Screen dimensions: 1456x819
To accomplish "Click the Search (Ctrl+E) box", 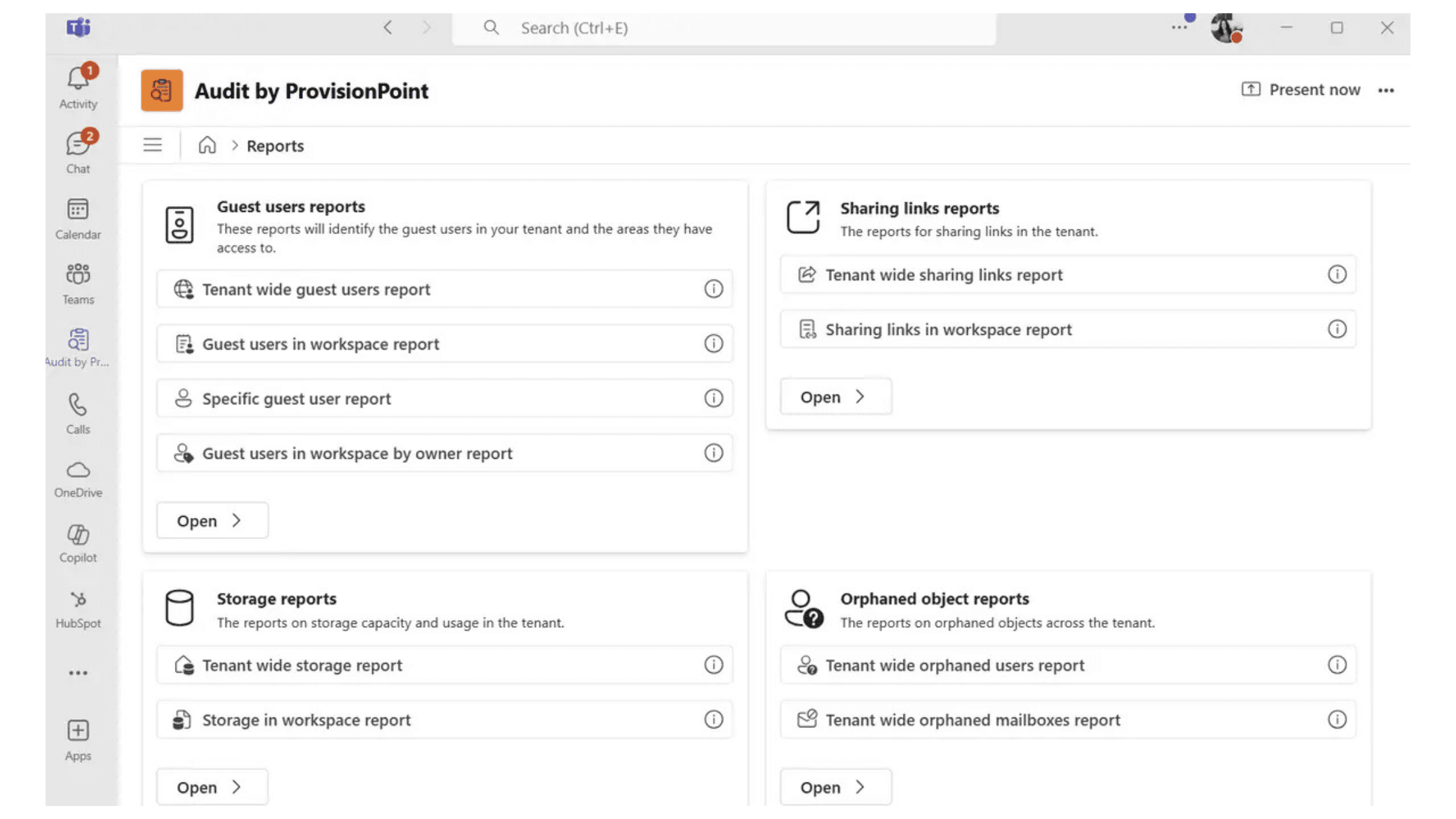I will 723,28.
